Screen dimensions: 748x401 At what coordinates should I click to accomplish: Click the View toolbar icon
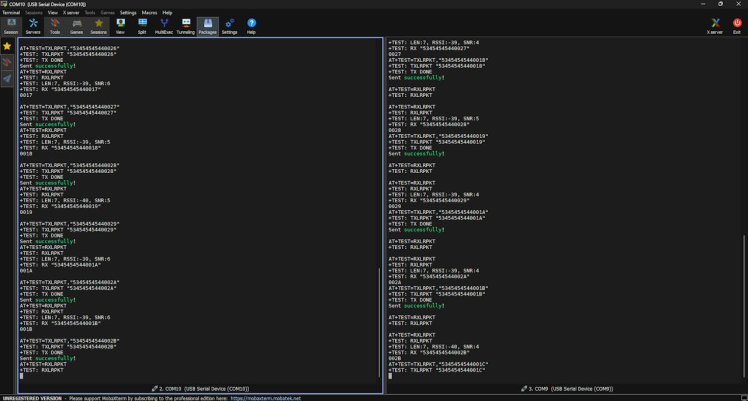[120, 25]
